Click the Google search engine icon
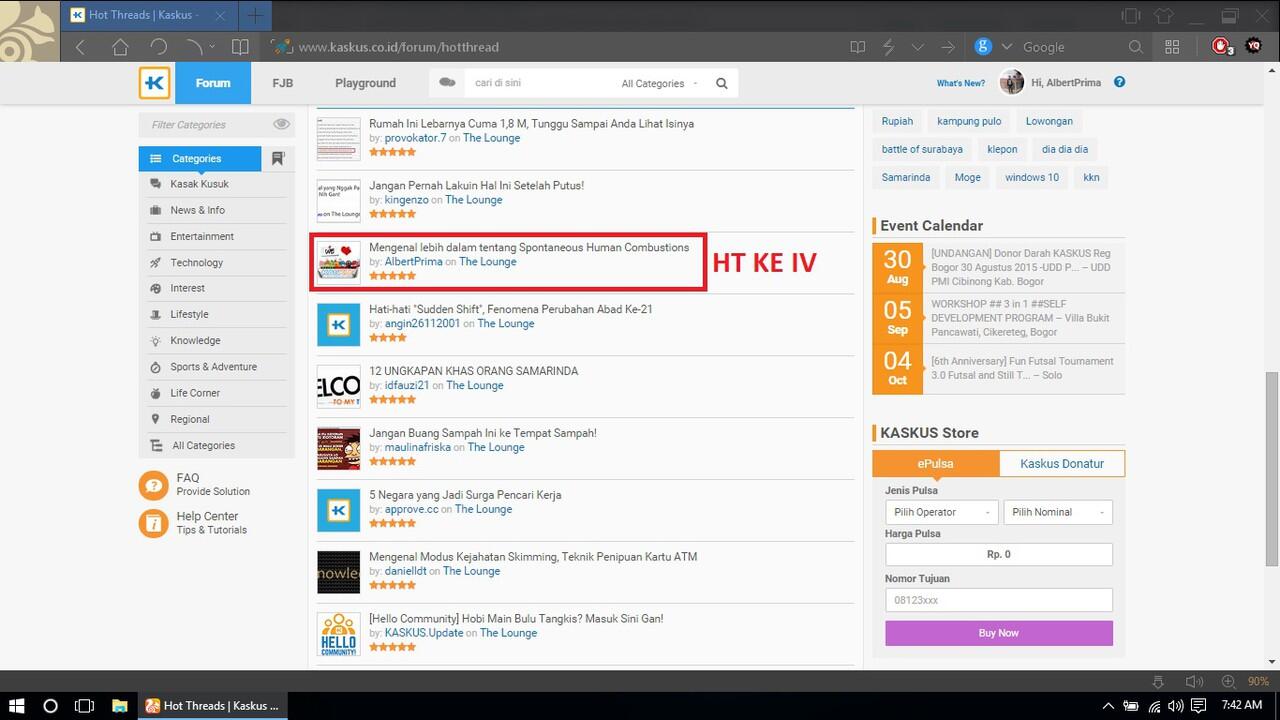The width and height of the screenshot is (1280, 720). (983, 47)
